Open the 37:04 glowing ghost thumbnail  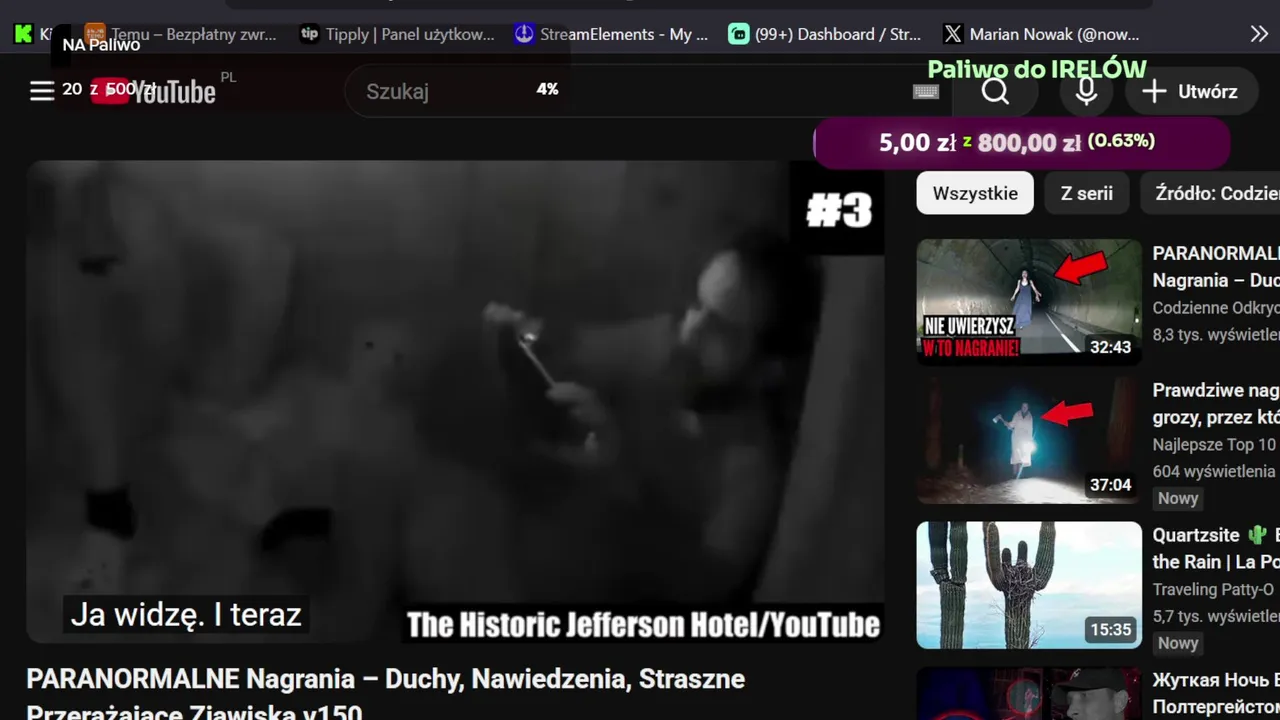click(x=1029, y=440)
